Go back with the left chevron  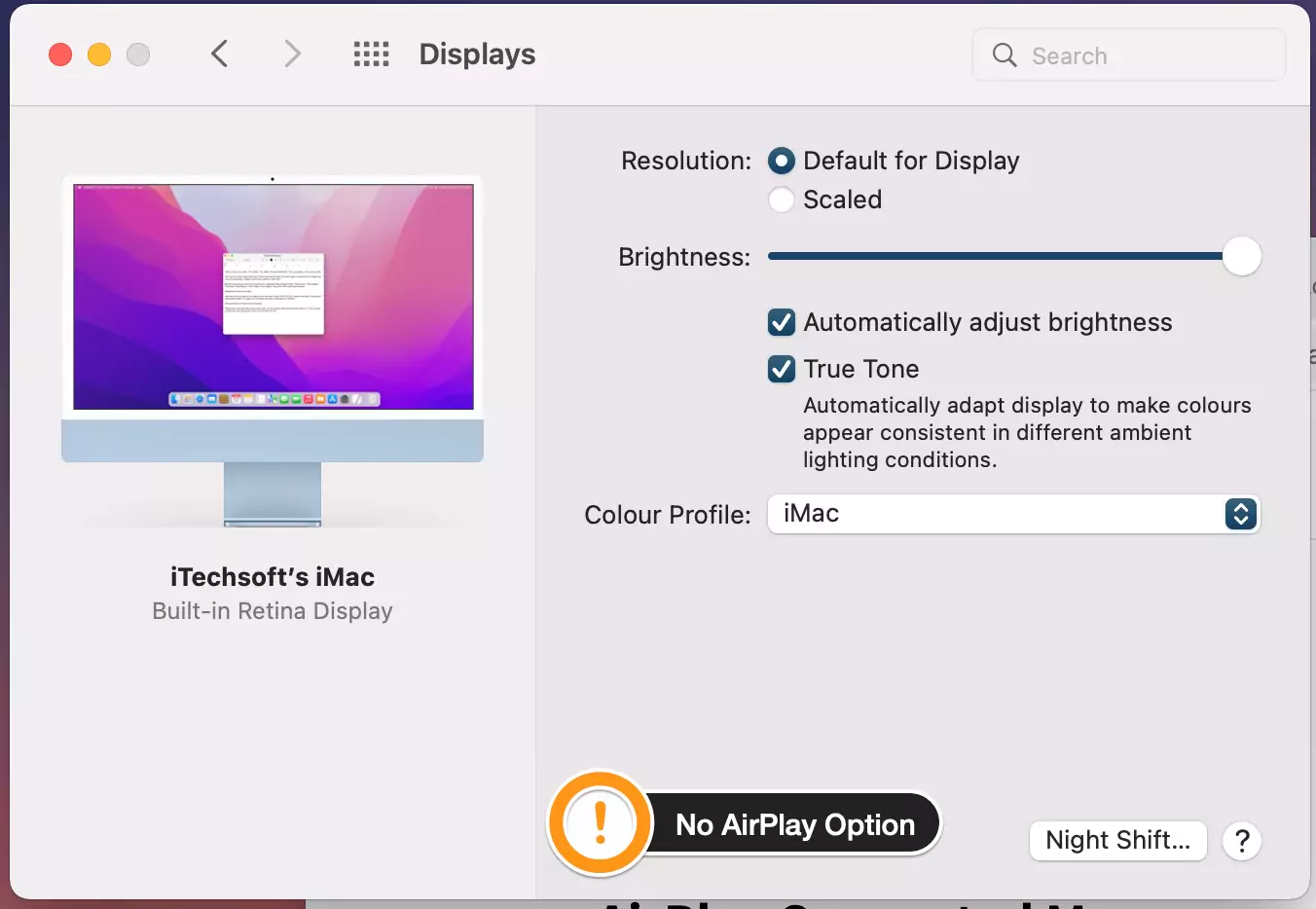point(220,54)
